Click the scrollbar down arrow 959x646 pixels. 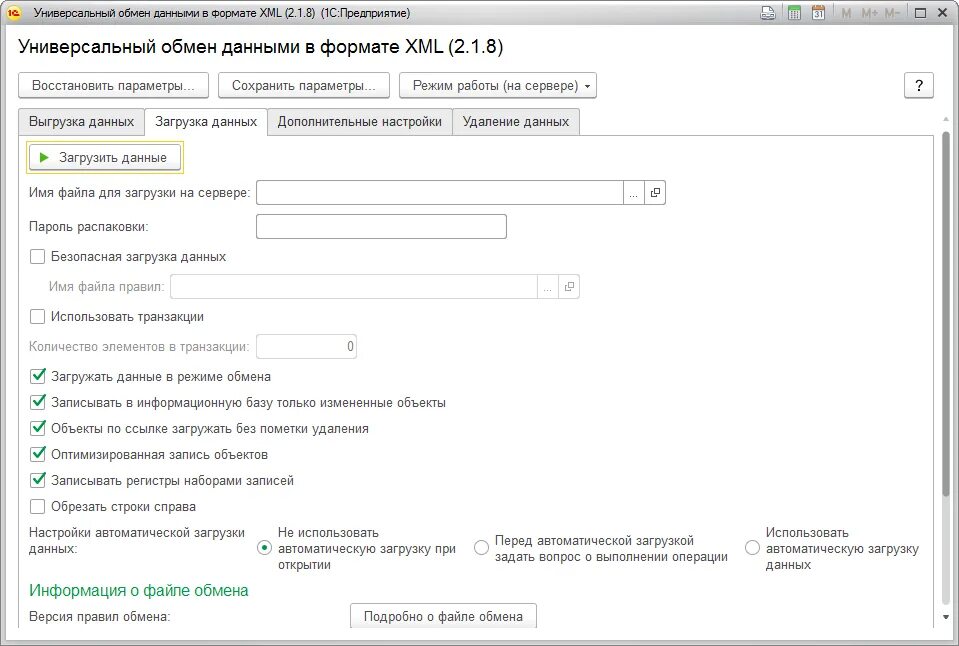(946, 617)
